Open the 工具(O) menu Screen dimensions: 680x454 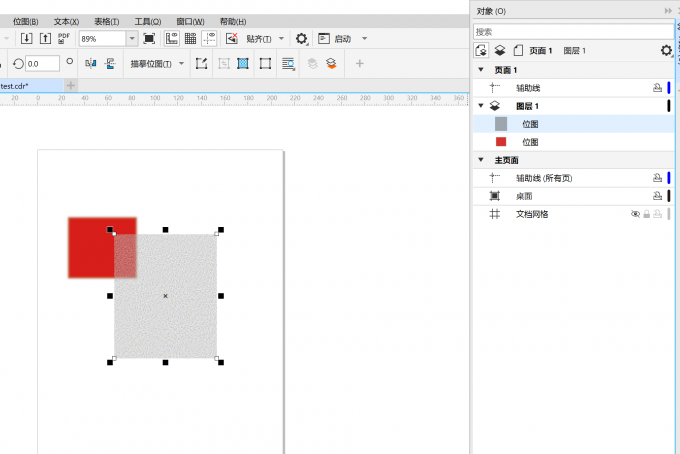[x=148, y=22]
